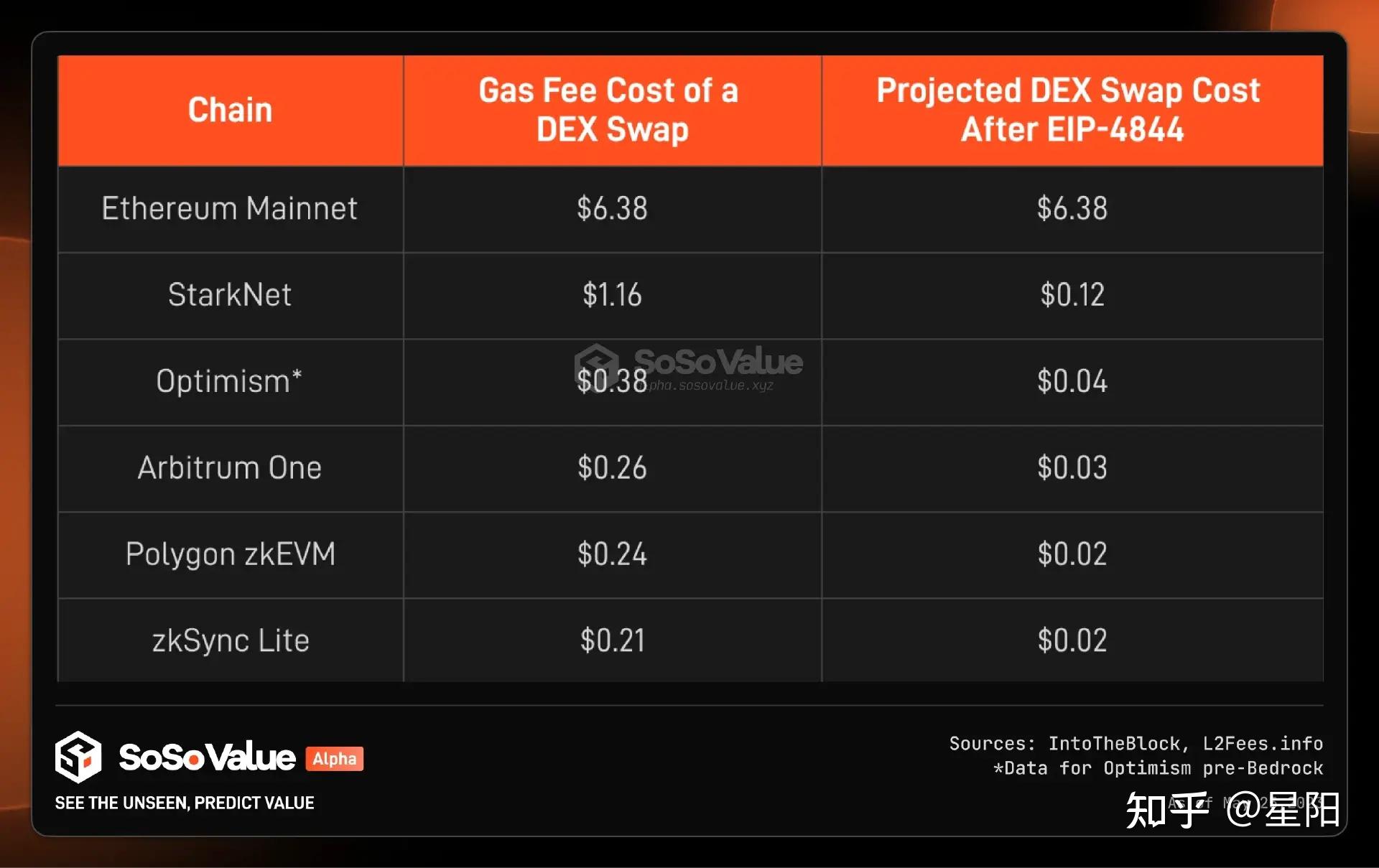Click the Polygon zkEVM chain cell
The height and width of the screenshot is (868, 1379).
pyautogui.click(x=231, y=555)
